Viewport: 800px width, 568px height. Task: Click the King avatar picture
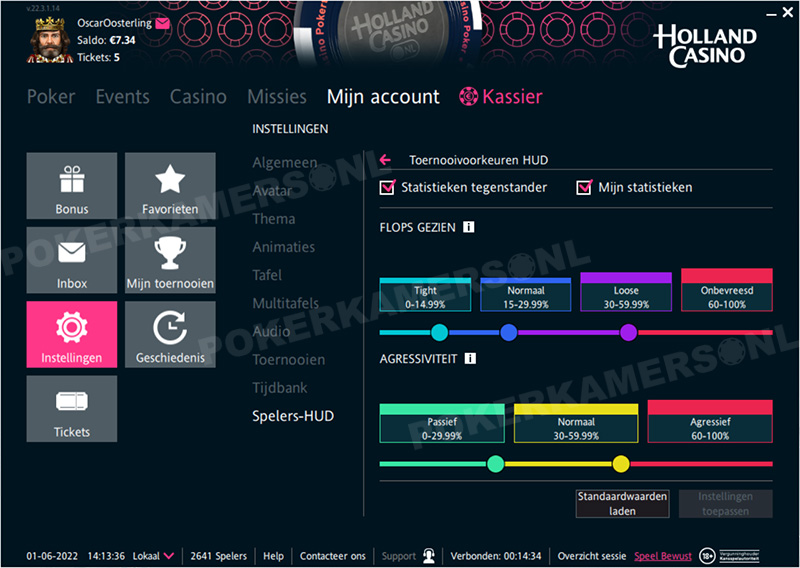tap(49, 40)
